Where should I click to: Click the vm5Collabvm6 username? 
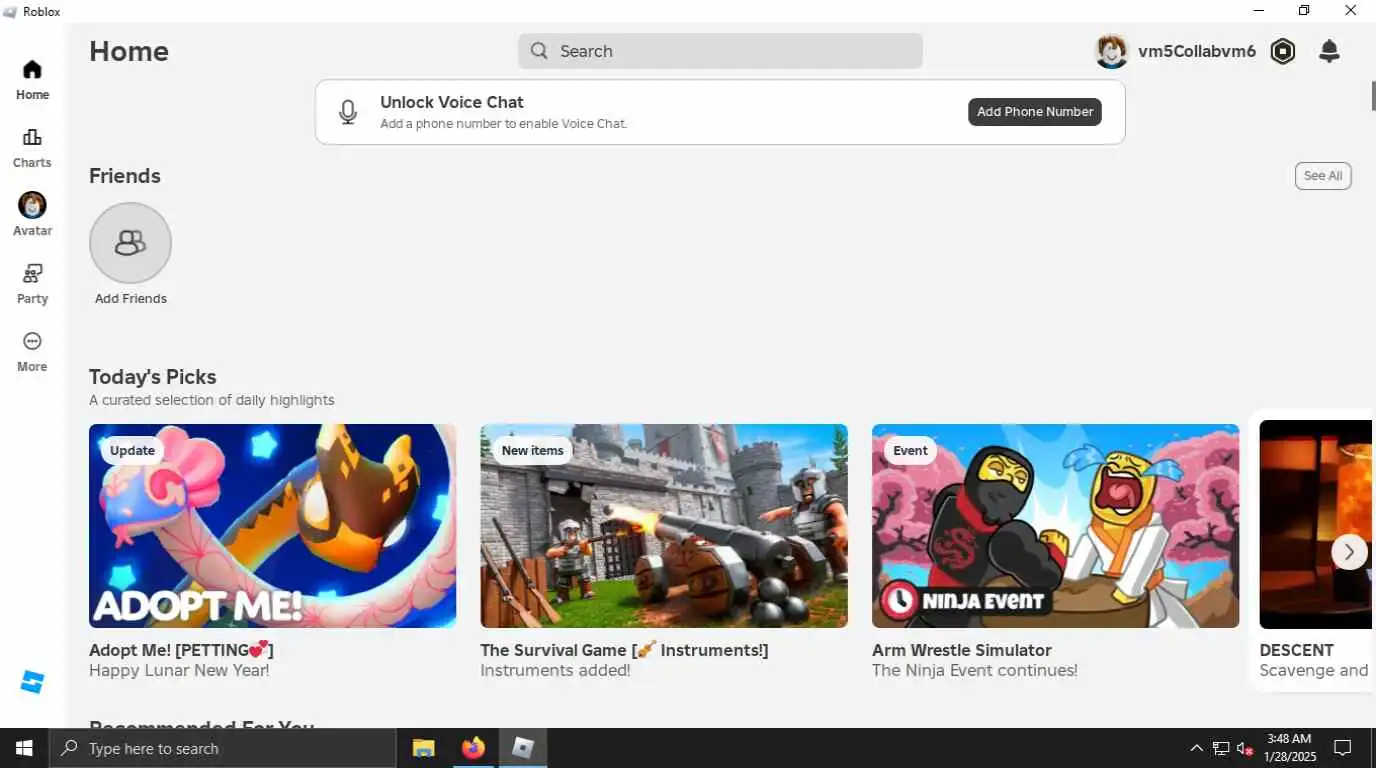(1197, 51)
